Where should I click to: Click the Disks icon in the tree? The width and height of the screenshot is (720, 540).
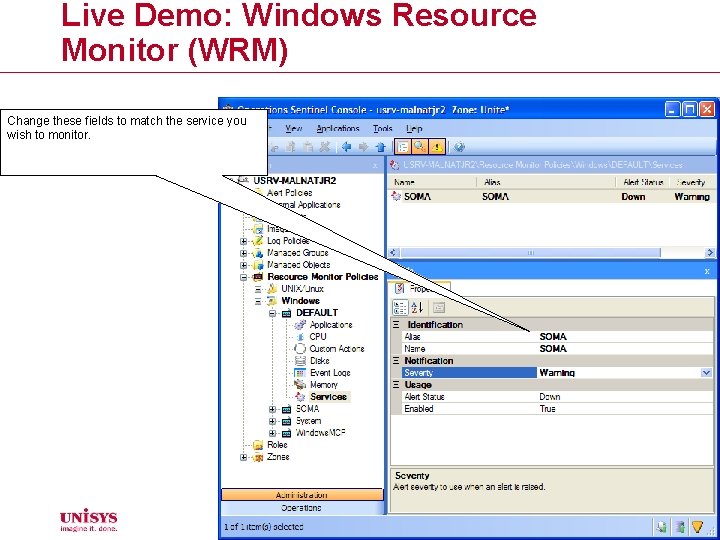point(300,361)
